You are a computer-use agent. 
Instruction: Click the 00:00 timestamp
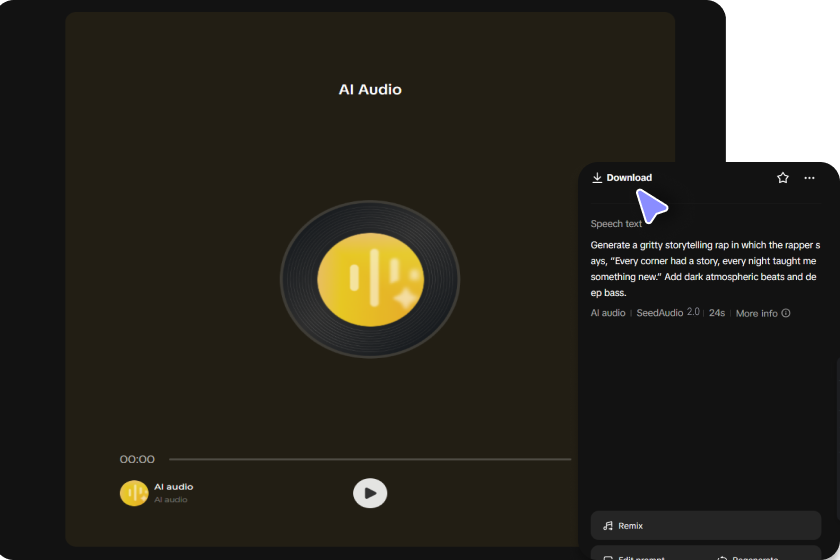point(137,459)
